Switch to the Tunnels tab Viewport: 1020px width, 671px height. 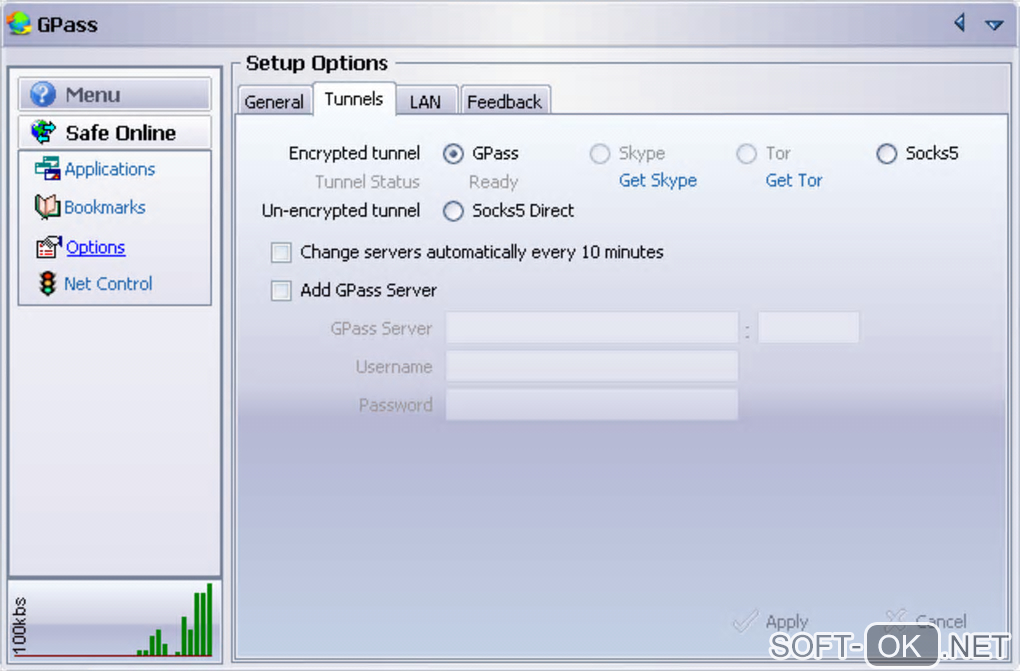(354, 99)
